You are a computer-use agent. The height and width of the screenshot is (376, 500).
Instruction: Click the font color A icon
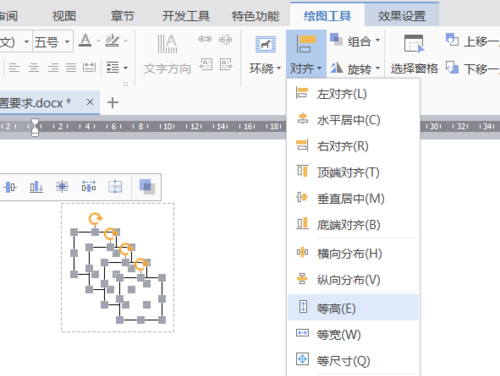85,41
